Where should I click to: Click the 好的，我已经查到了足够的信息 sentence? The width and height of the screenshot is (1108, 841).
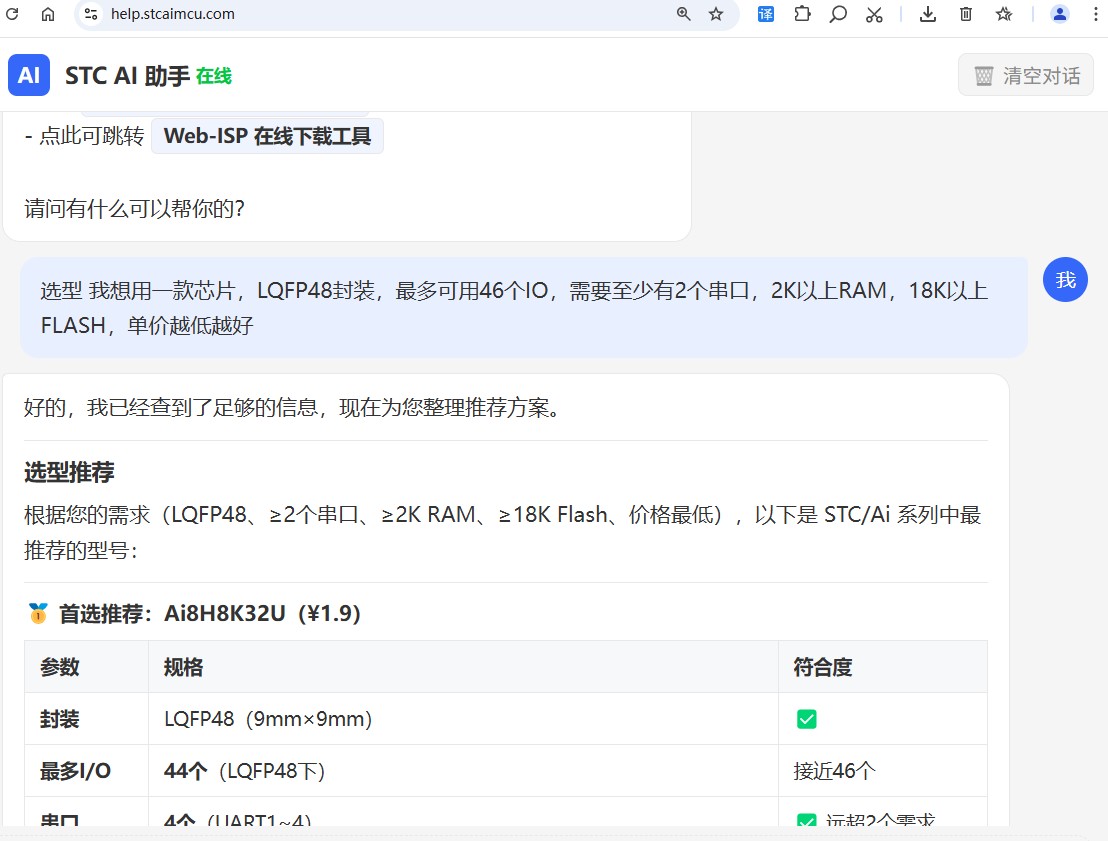293,408
